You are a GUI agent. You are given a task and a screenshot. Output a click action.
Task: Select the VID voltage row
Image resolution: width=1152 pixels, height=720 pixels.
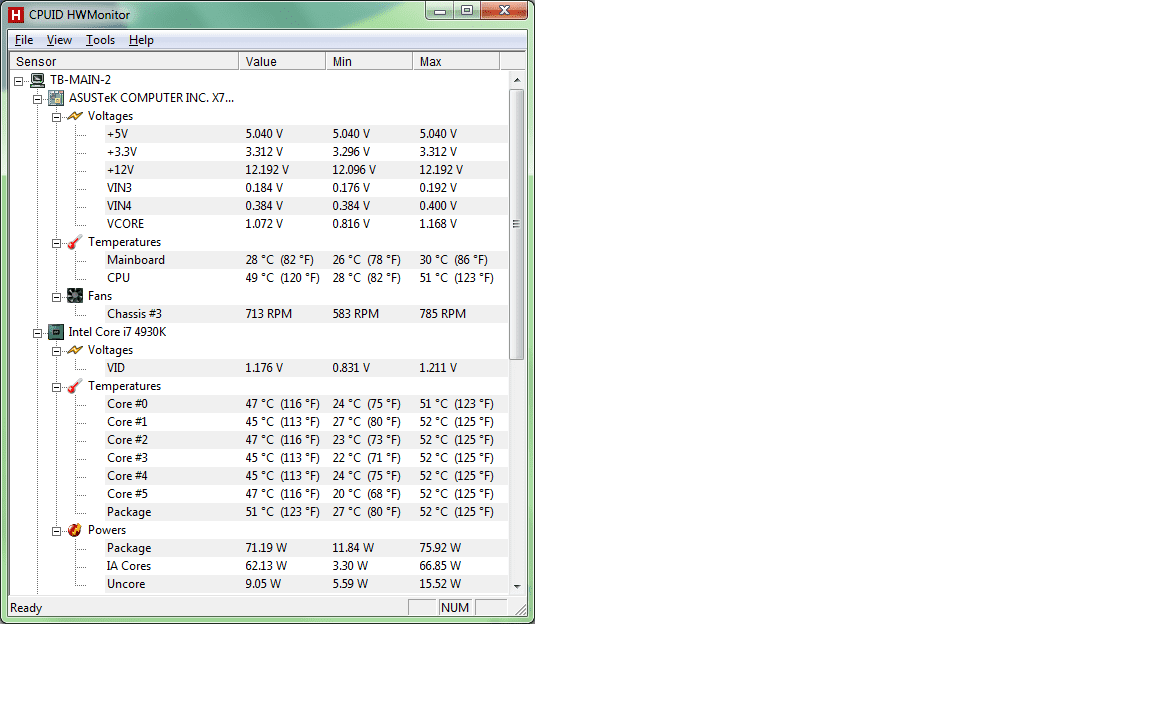(306, 368)
